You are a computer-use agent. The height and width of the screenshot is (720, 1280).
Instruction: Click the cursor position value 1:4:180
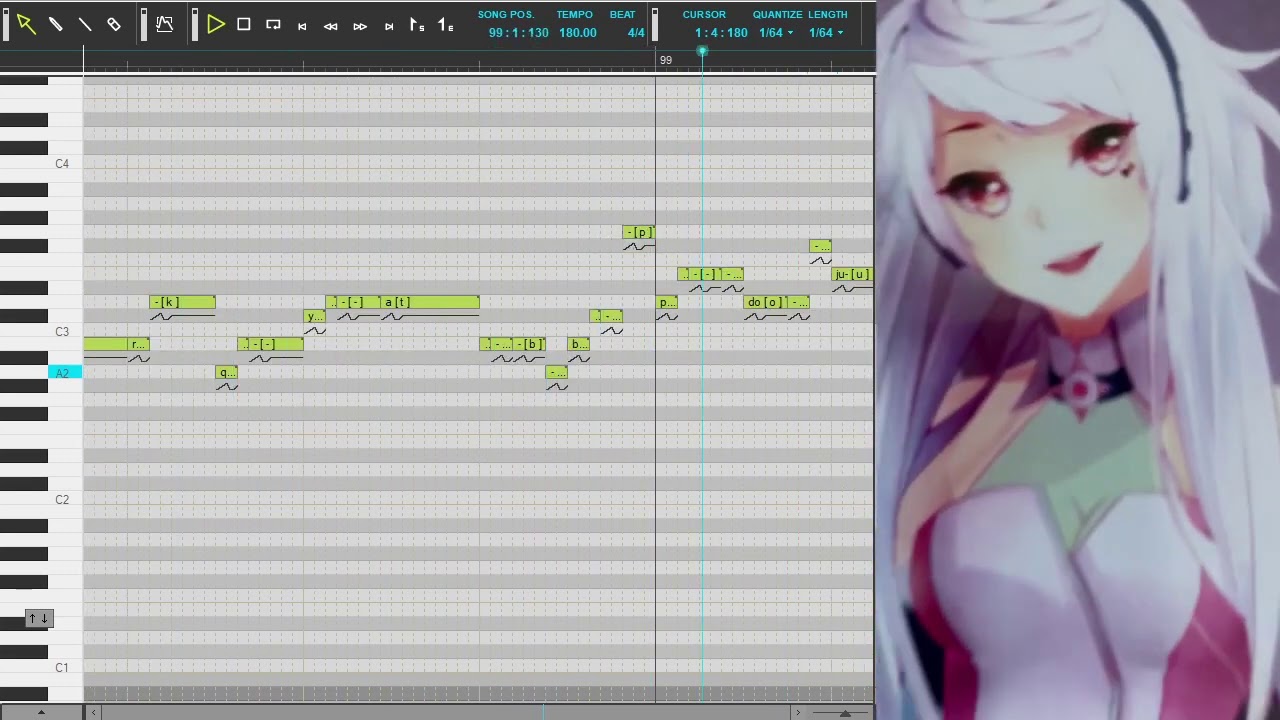coord(722,33)
